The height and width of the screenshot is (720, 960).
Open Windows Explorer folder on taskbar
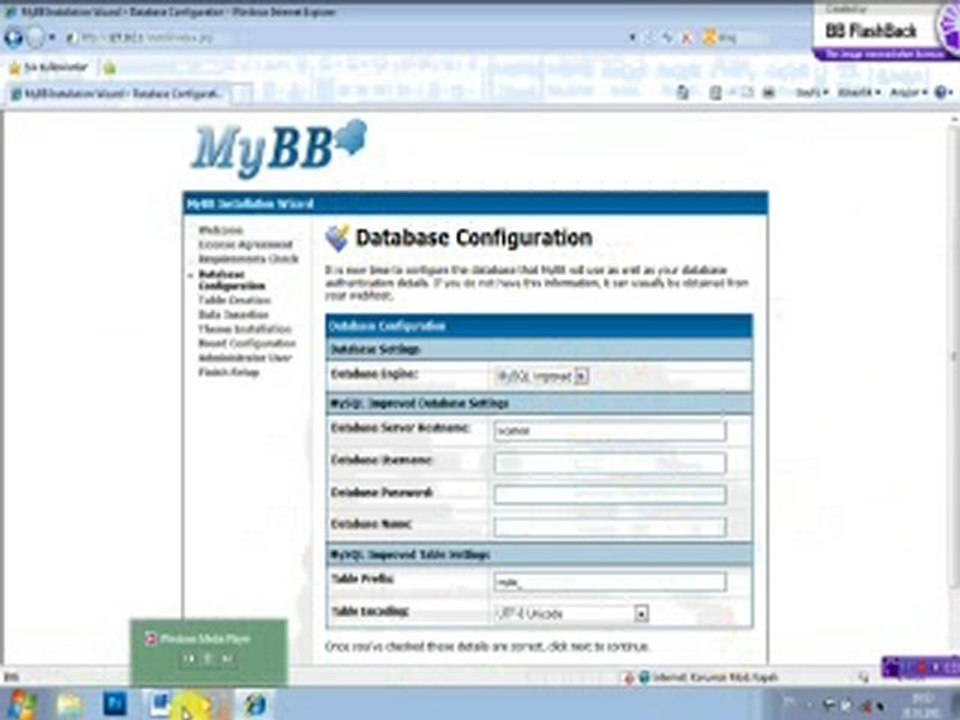69,705
